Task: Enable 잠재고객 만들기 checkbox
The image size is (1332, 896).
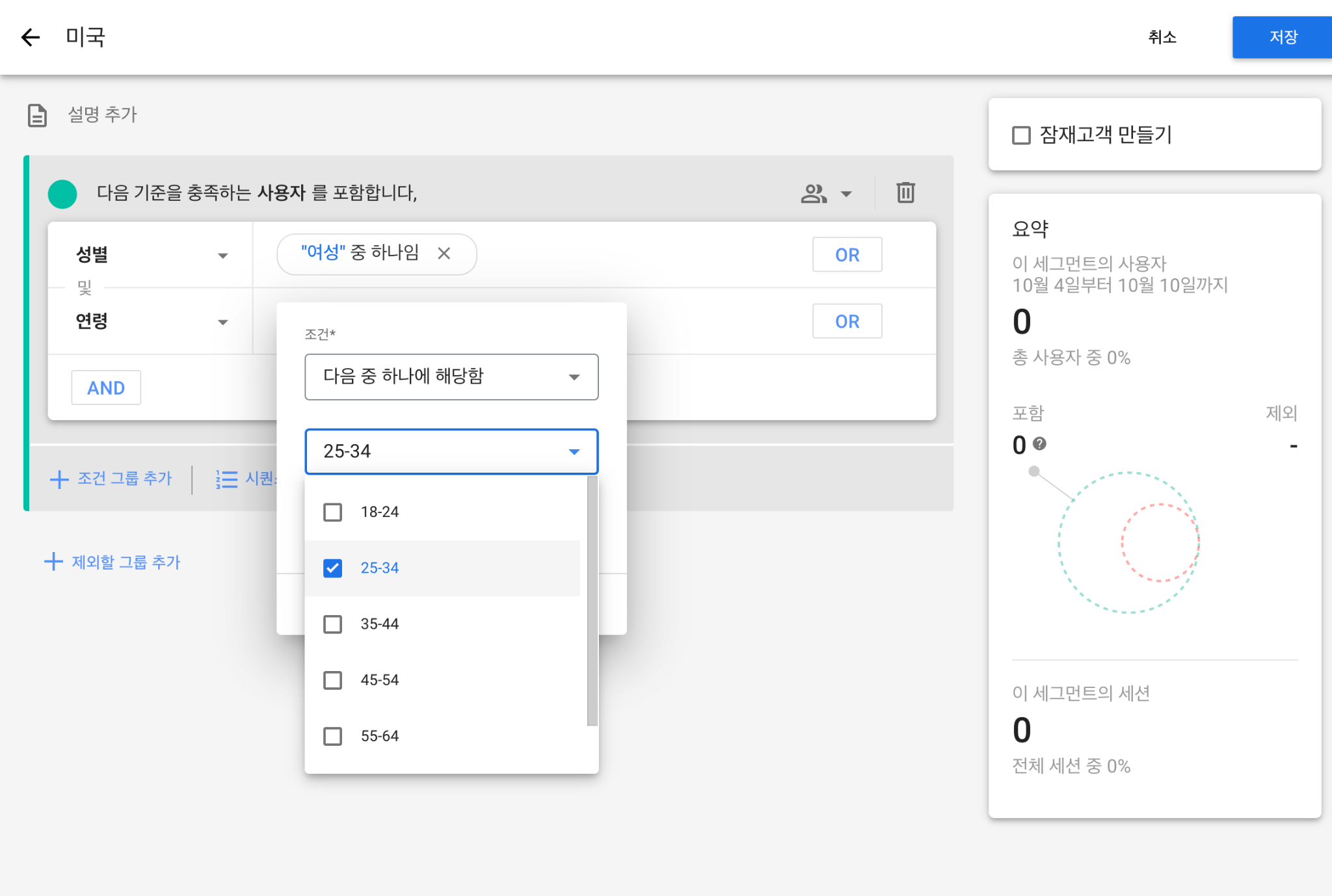Action: [1021, 135]
